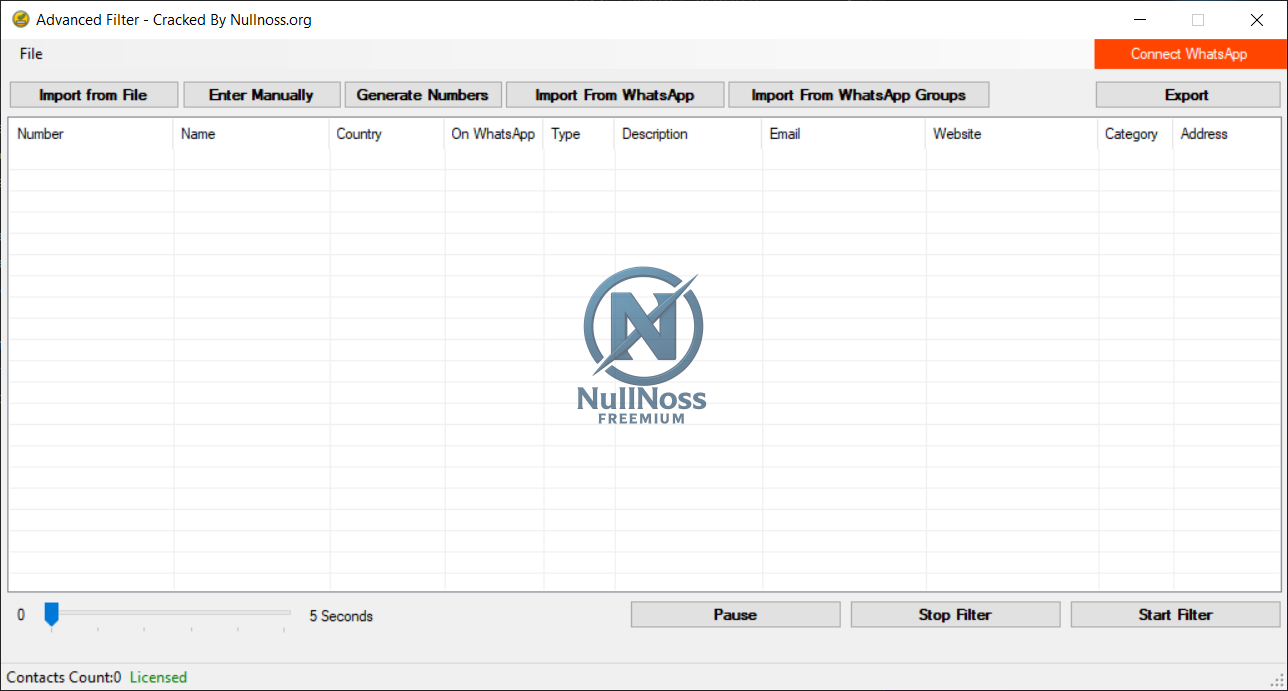Click Import From WhatsApp button
The height and width of the screenshot is (691, 1288).
(615, 95)
